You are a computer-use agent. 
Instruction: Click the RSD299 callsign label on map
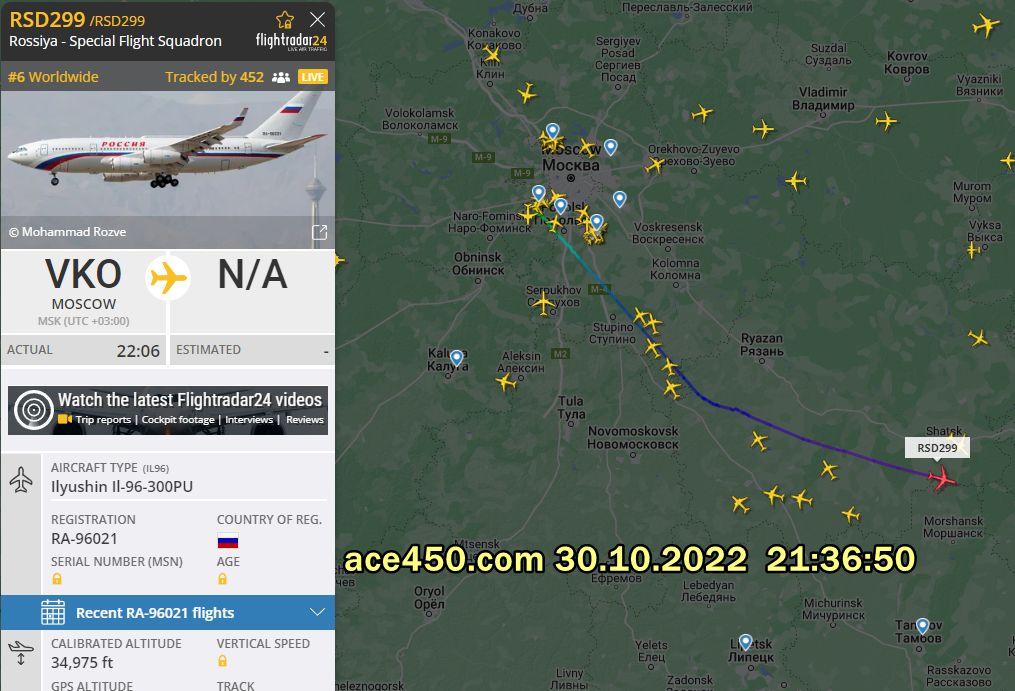point(937,447)
